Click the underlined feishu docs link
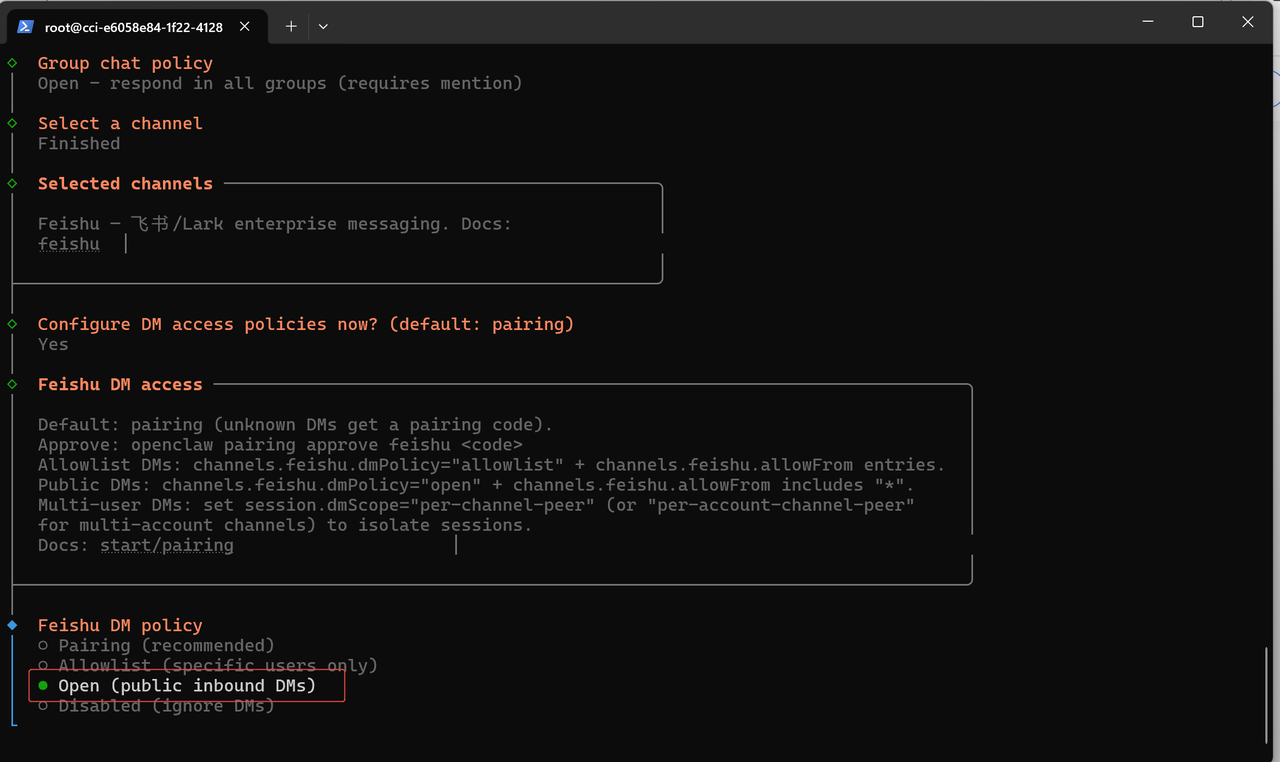The height and width of the screenshot is (762, 1280). pyautogui.click(x=69, y=244)
